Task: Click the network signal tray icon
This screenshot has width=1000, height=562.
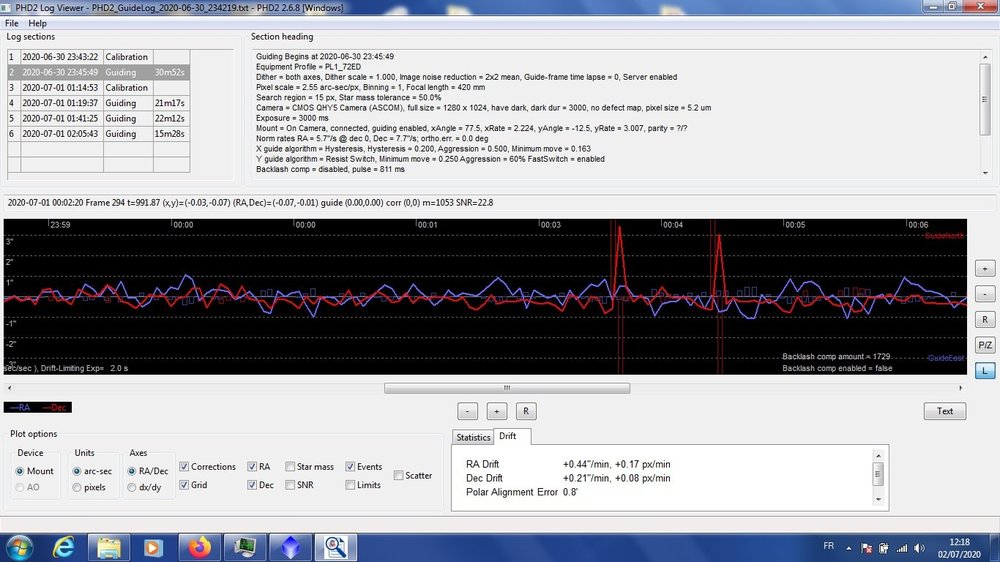Action: tap(901, 548)
